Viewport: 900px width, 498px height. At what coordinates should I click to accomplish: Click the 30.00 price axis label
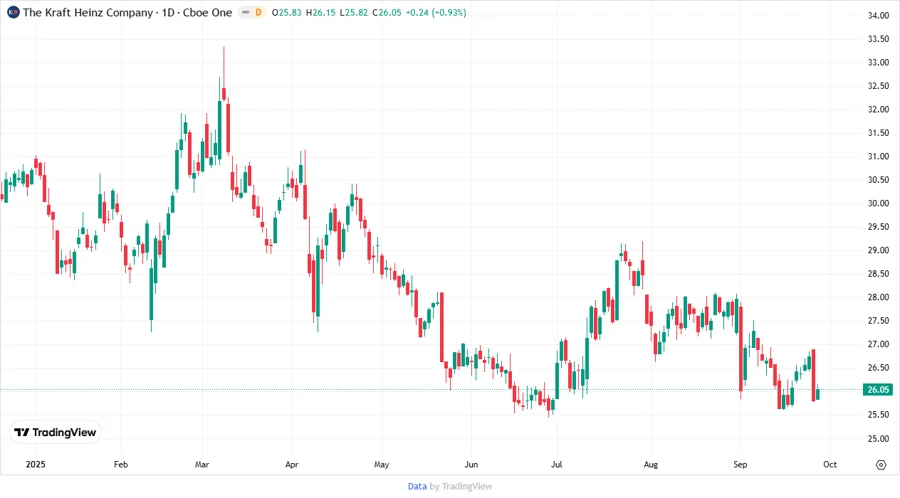pos(878,204)
